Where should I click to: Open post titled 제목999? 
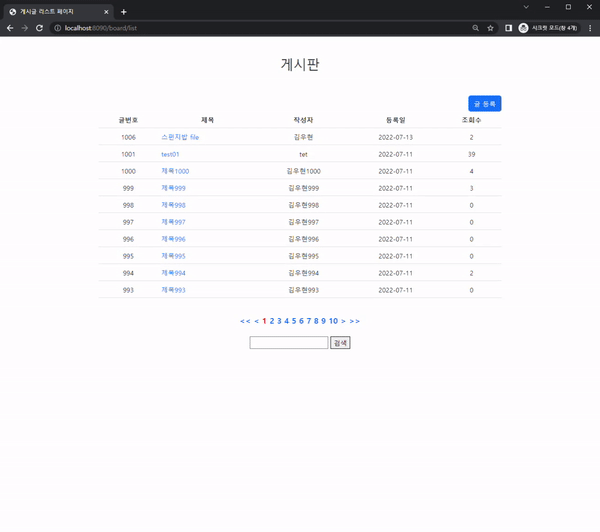pos(173,188)
